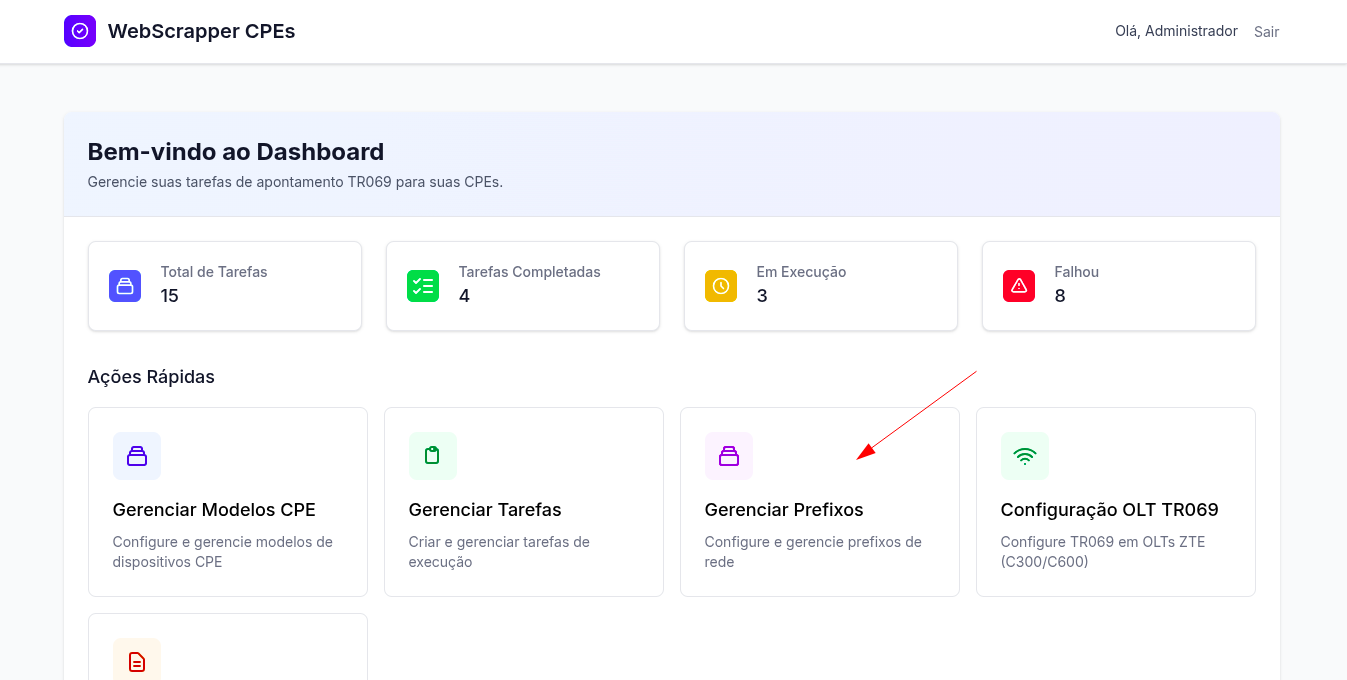The height and width of the screenshot is (680, 1347).
Task: Open the Gerenciar Tarefas title
Action: point(485,510)
